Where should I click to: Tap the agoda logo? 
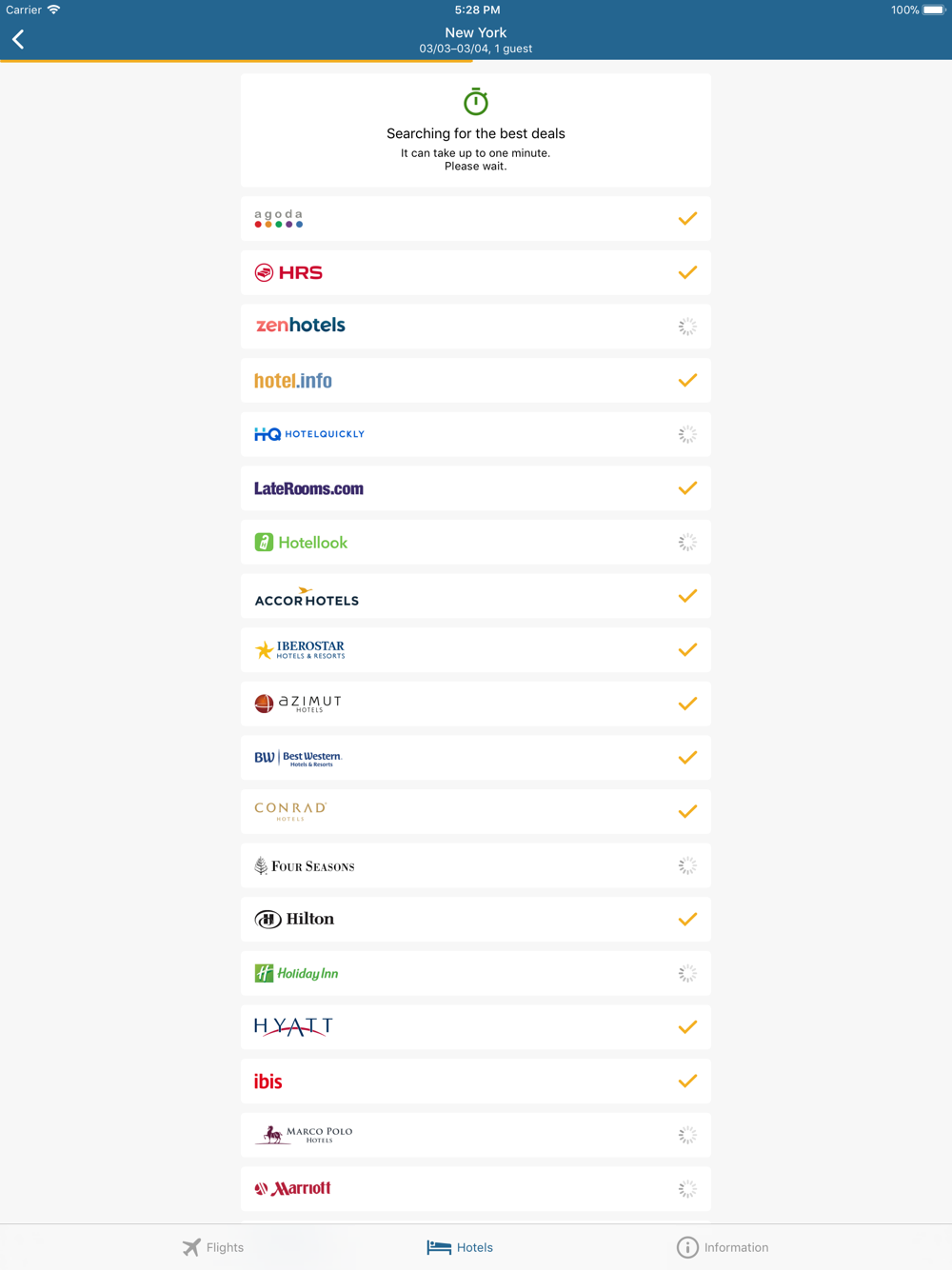pyautogui.click(x=278, y=219)
